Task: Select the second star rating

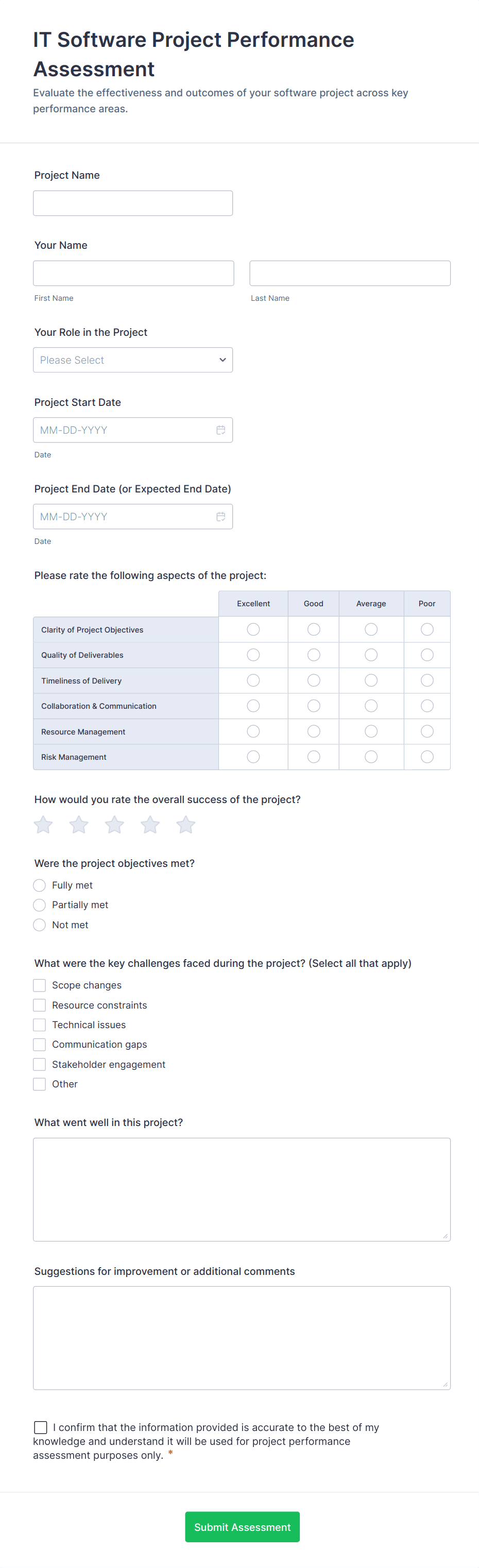Action: (x=79, y=825)
